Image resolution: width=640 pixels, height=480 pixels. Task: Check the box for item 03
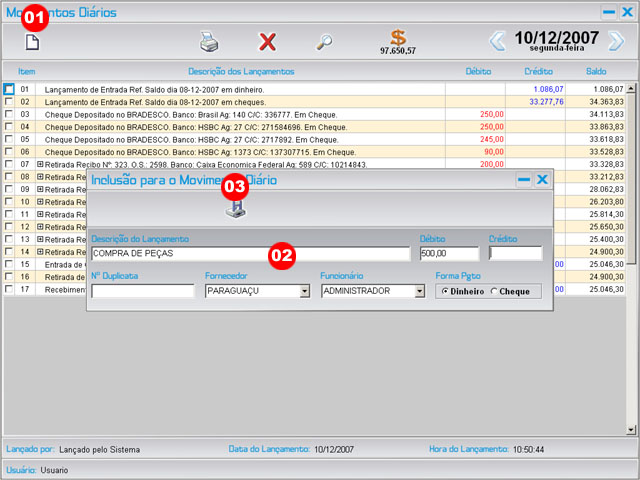(9, 114)
